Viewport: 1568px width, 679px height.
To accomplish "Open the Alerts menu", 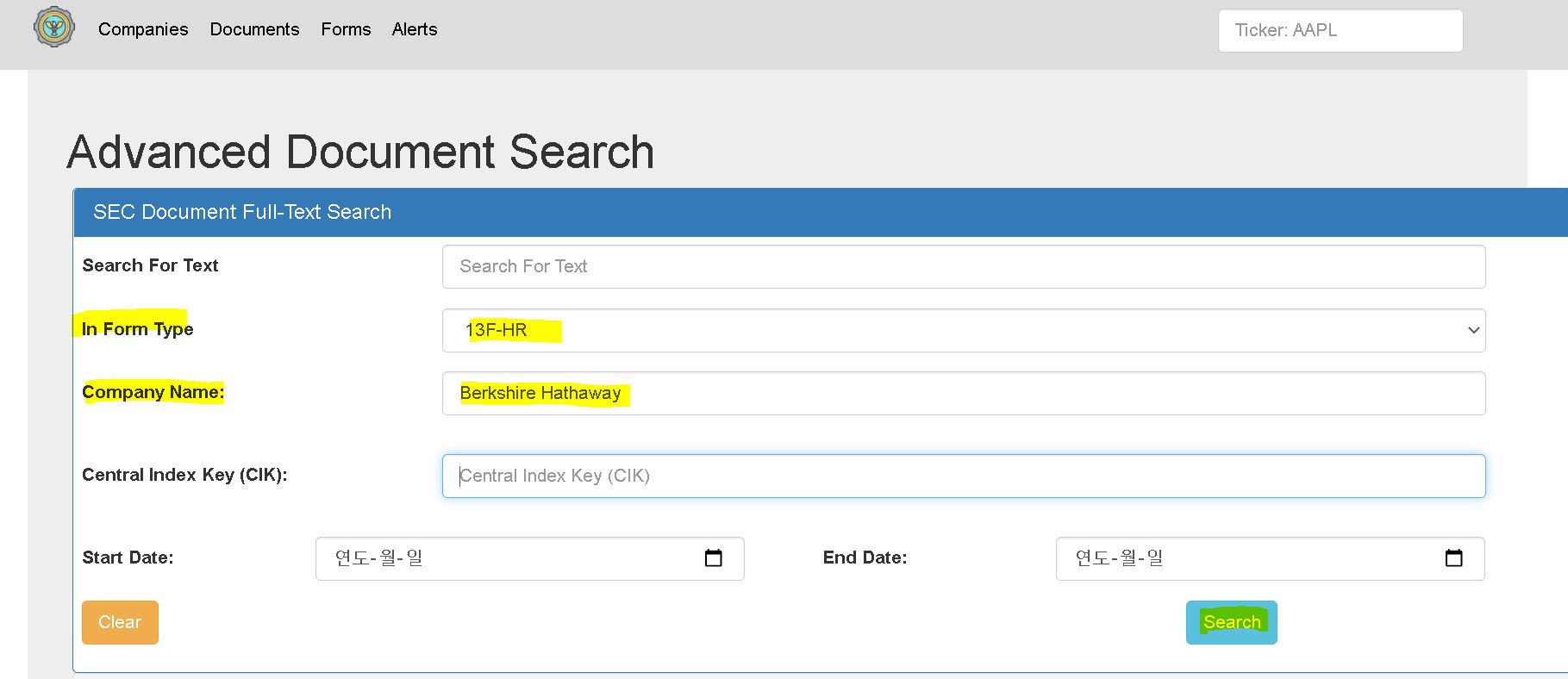I will pos(415,29).
